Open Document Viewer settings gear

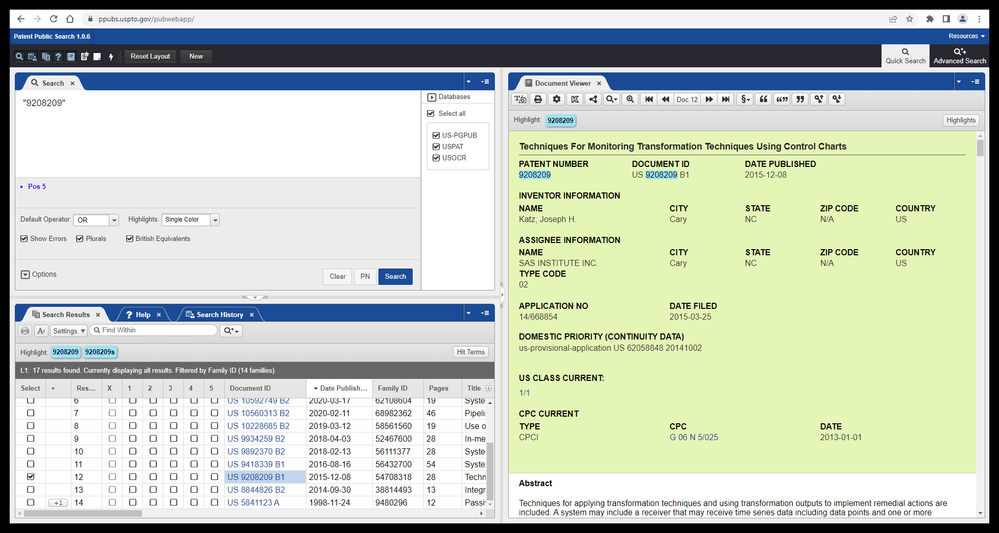coord(557,99)
